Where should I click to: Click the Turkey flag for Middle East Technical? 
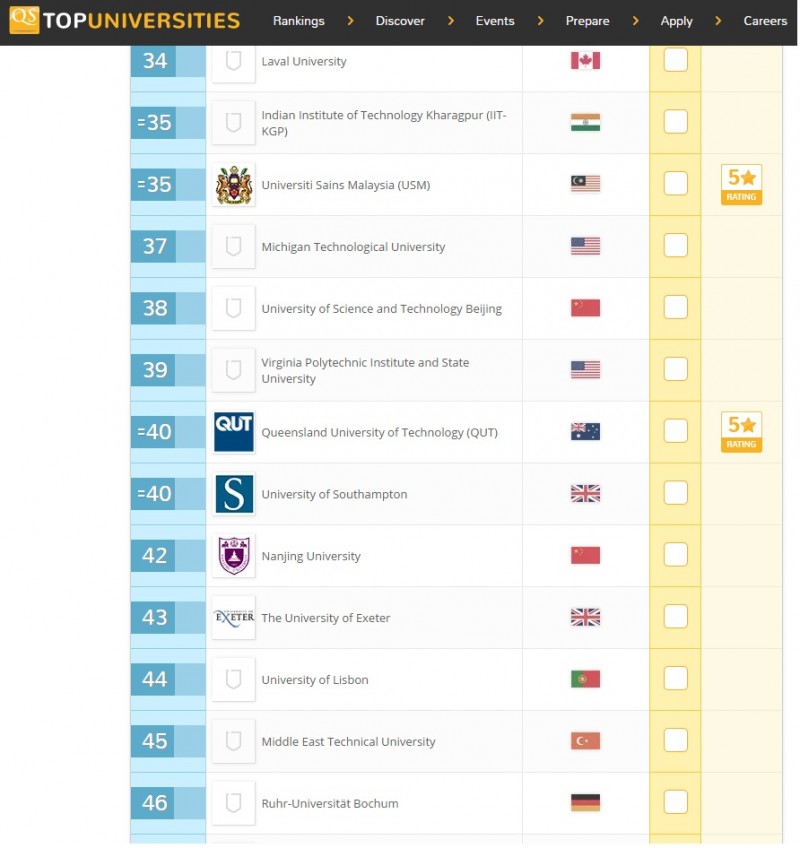(585, 741)
